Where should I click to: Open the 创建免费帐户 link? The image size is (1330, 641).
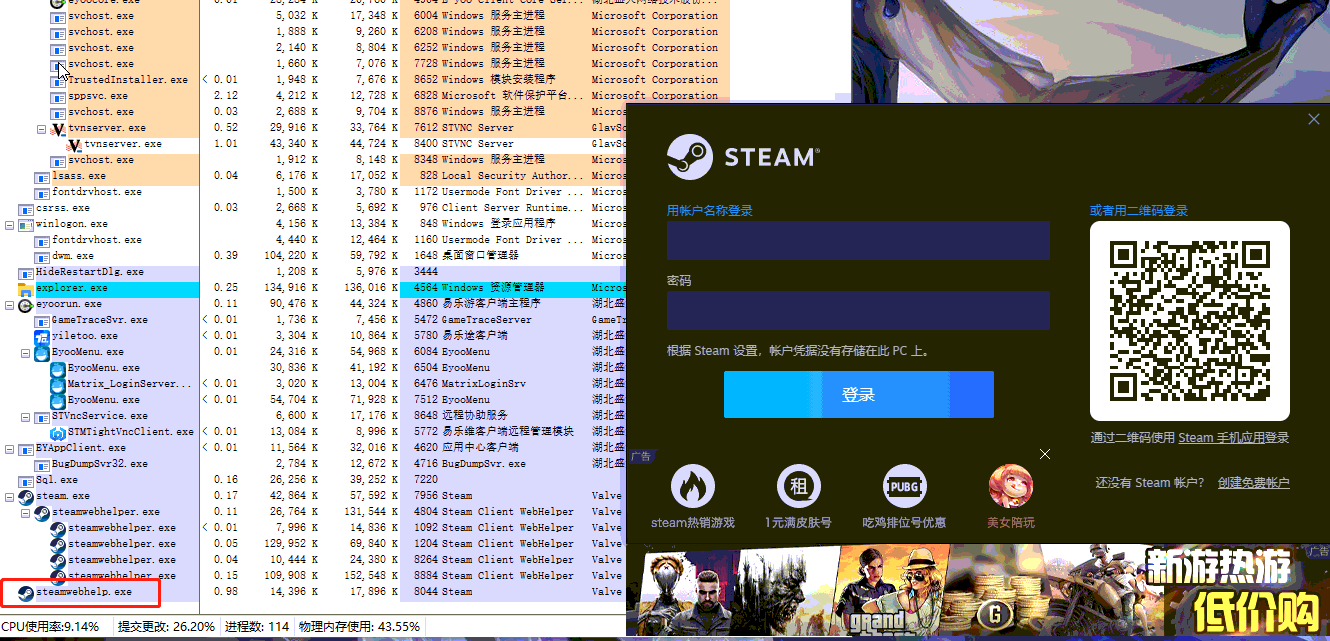[1253, 483]
